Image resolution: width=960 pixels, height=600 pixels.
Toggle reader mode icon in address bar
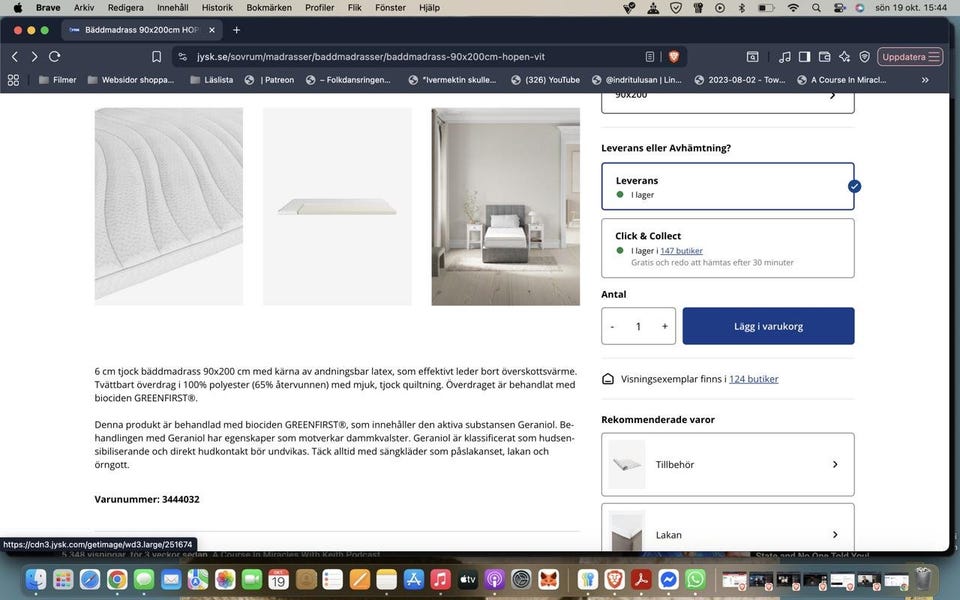[650, 57]
